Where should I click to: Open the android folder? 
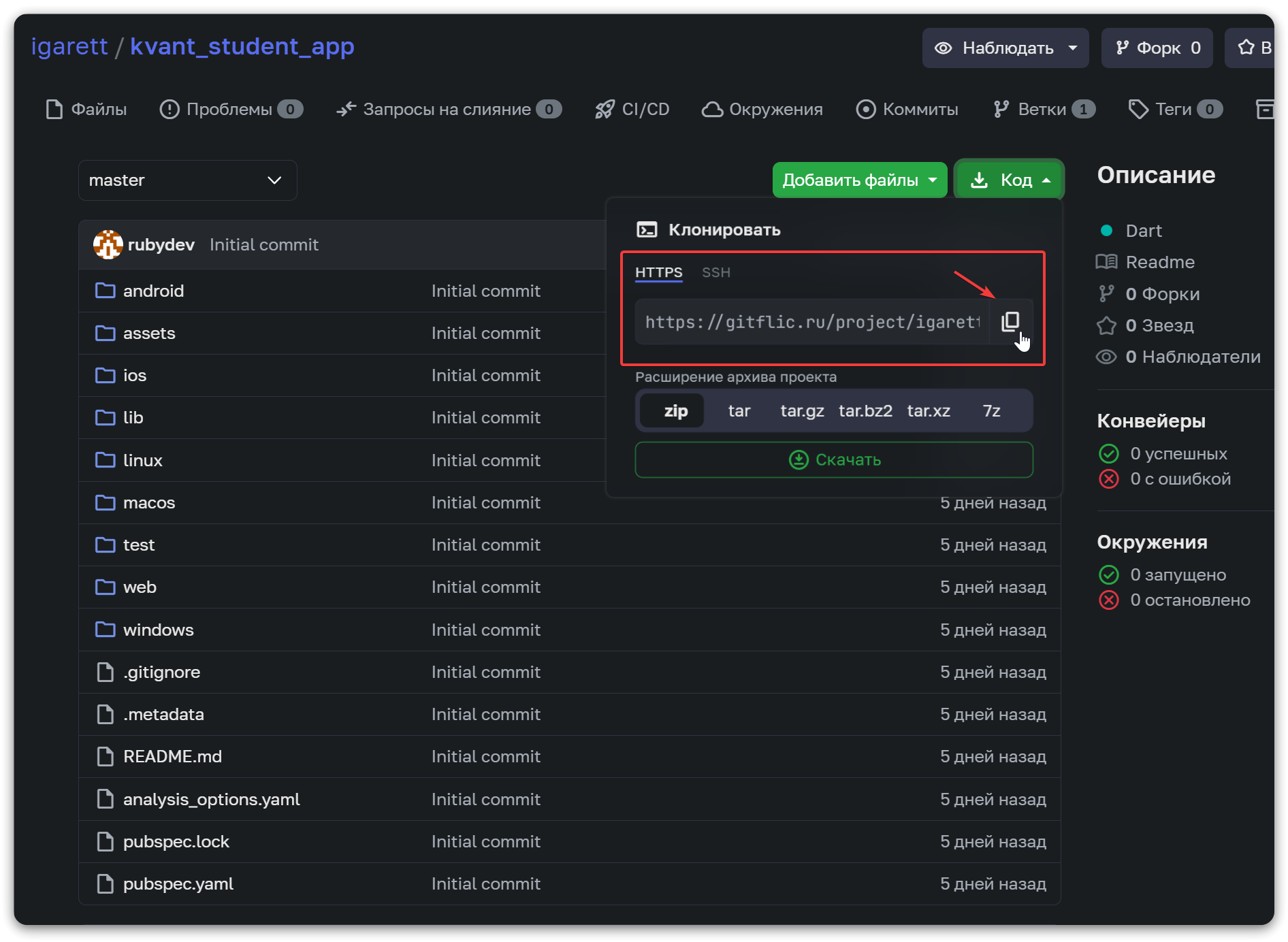153,291
